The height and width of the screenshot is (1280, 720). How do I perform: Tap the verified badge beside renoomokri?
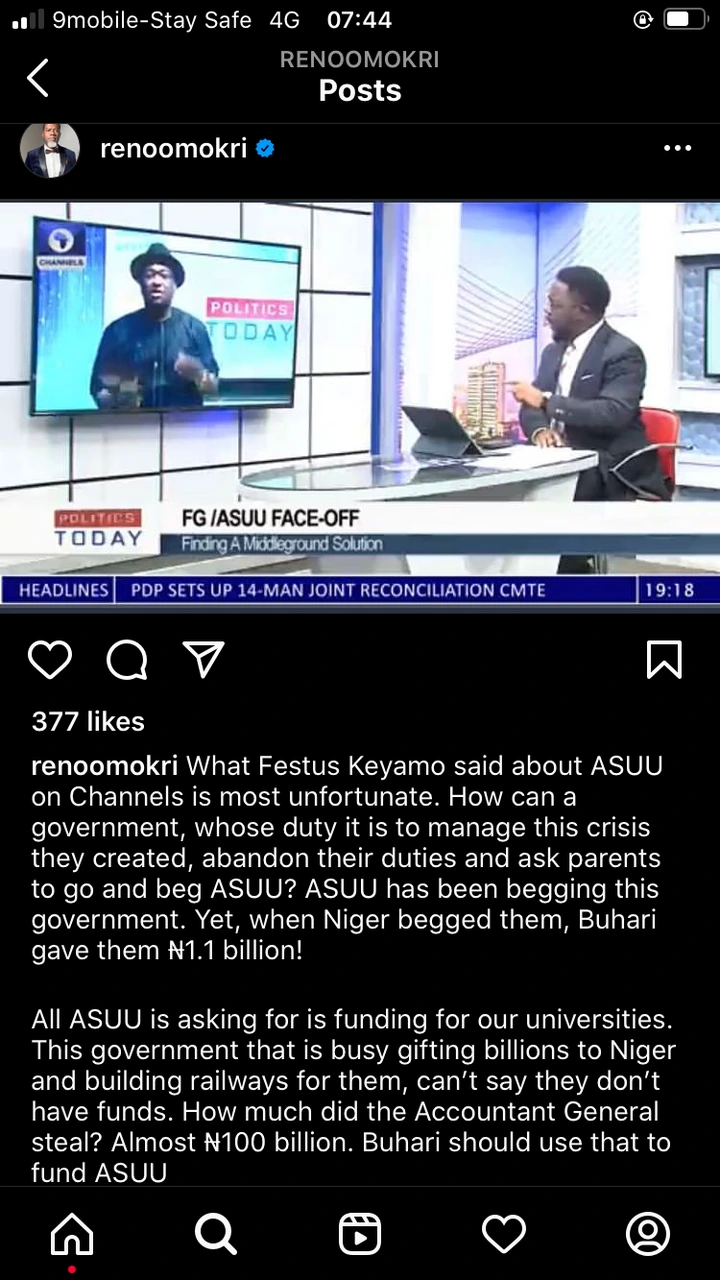pos(265,149)
